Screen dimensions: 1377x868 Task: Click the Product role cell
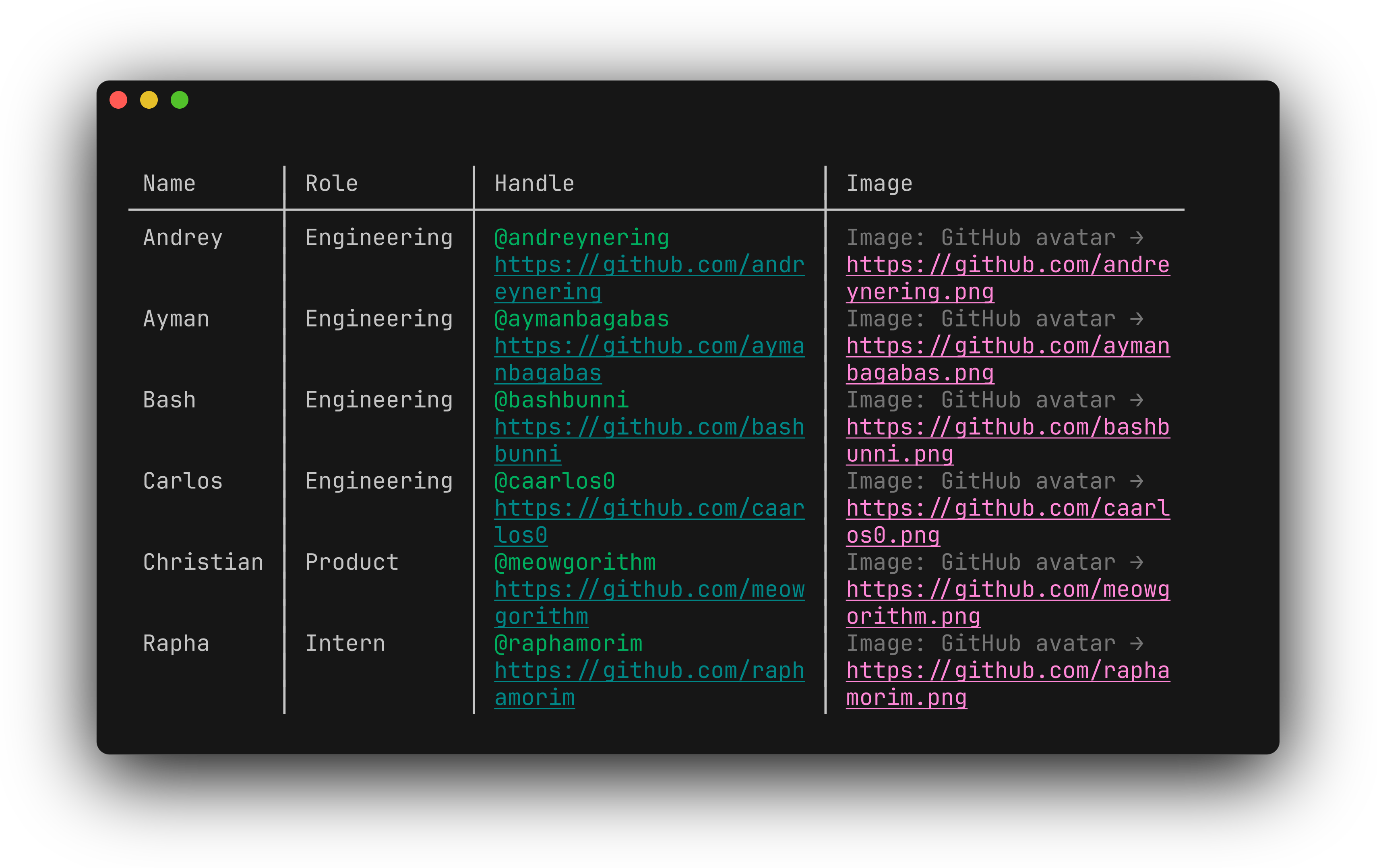pos(351,562)
